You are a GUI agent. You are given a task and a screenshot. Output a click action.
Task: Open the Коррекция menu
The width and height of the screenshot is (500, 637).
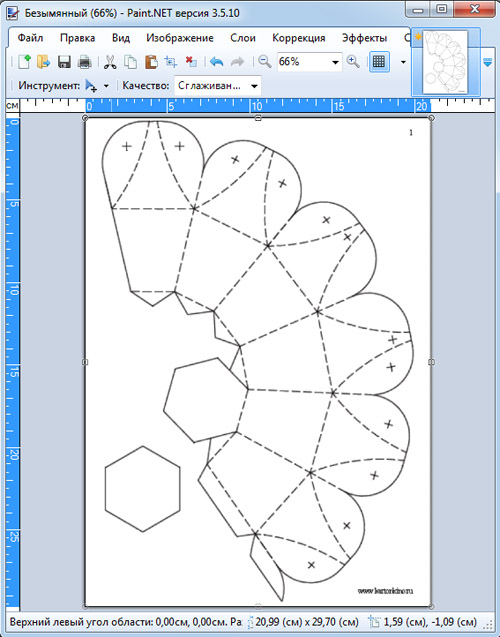[299, 38]
